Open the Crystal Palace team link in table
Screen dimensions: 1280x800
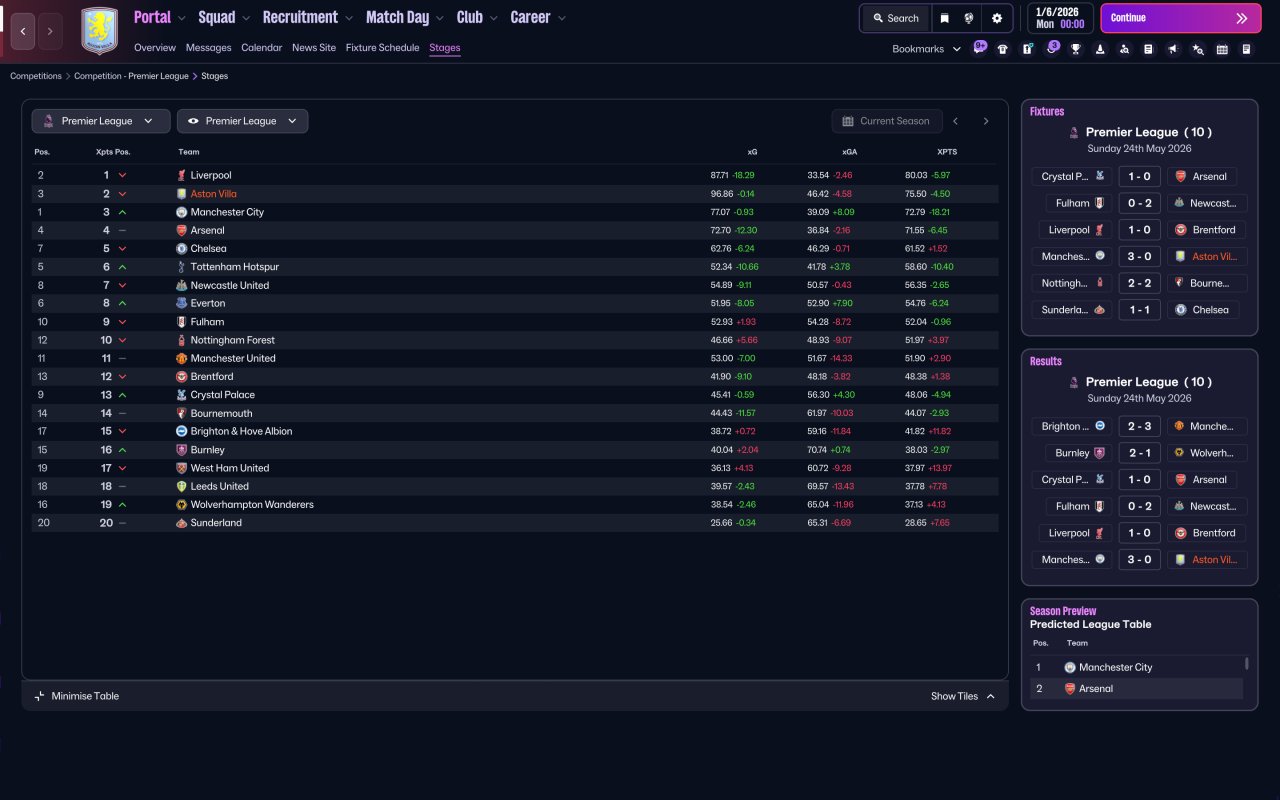(x=222, y=395)
